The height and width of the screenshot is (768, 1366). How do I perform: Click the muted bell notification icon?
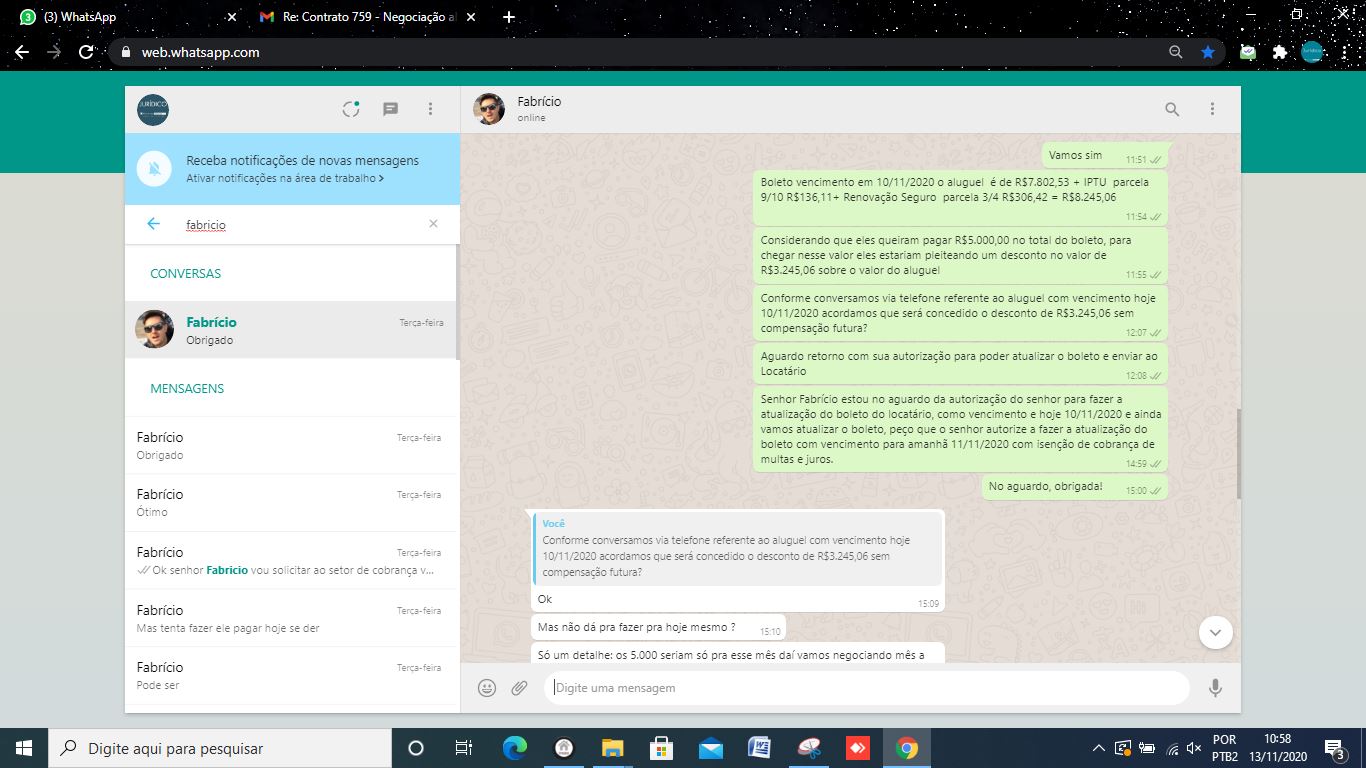154,169
